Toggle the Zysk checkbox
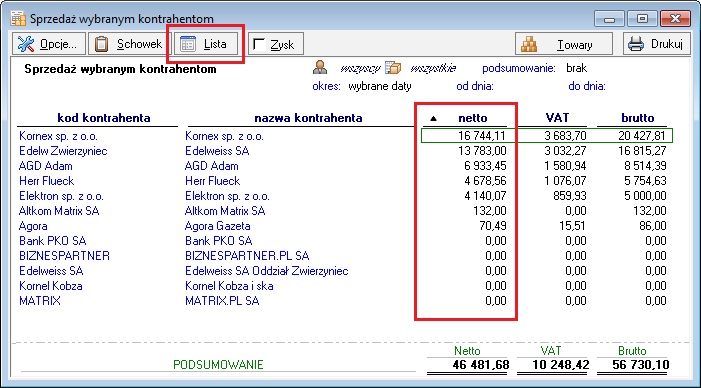 tap(259, 44)
